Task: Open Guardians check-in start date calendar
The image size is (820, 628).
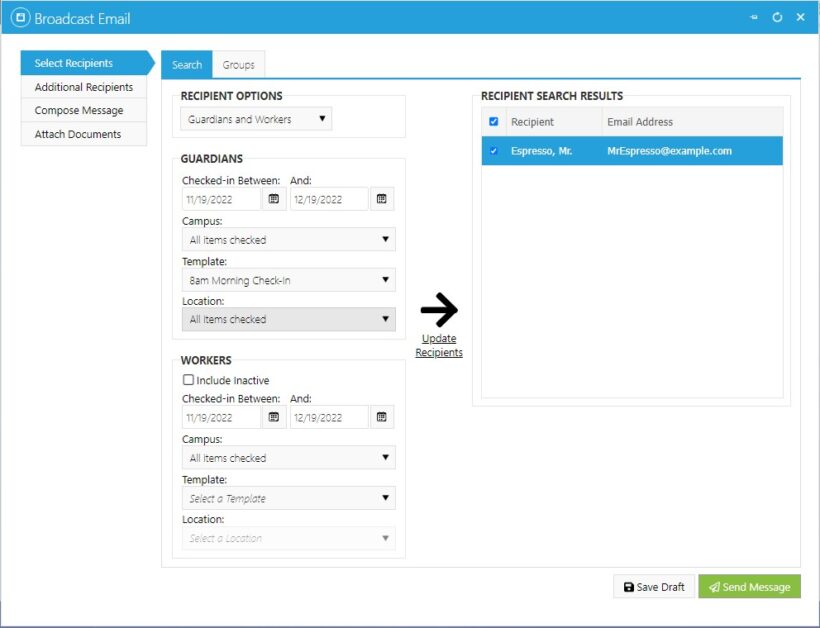Action: click(x=274, y=199)
